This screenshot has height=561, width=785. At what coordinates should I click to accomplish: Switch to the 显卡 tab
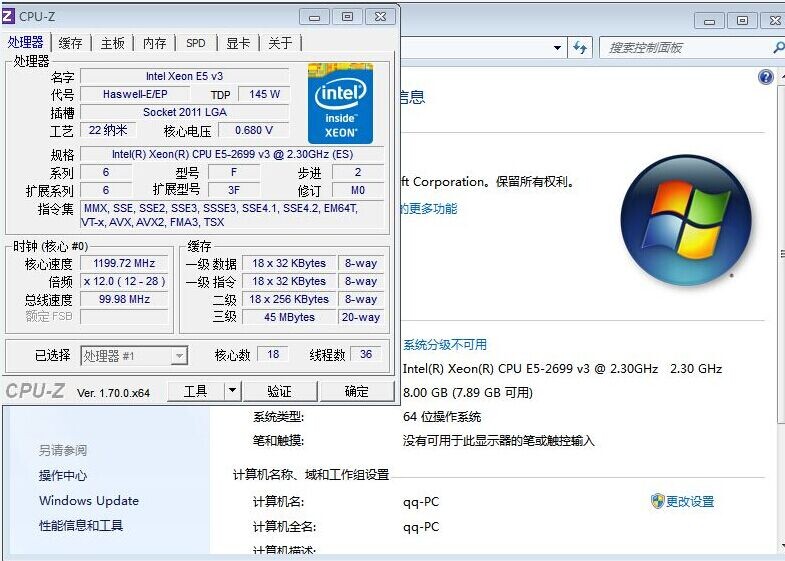(238, 43)
